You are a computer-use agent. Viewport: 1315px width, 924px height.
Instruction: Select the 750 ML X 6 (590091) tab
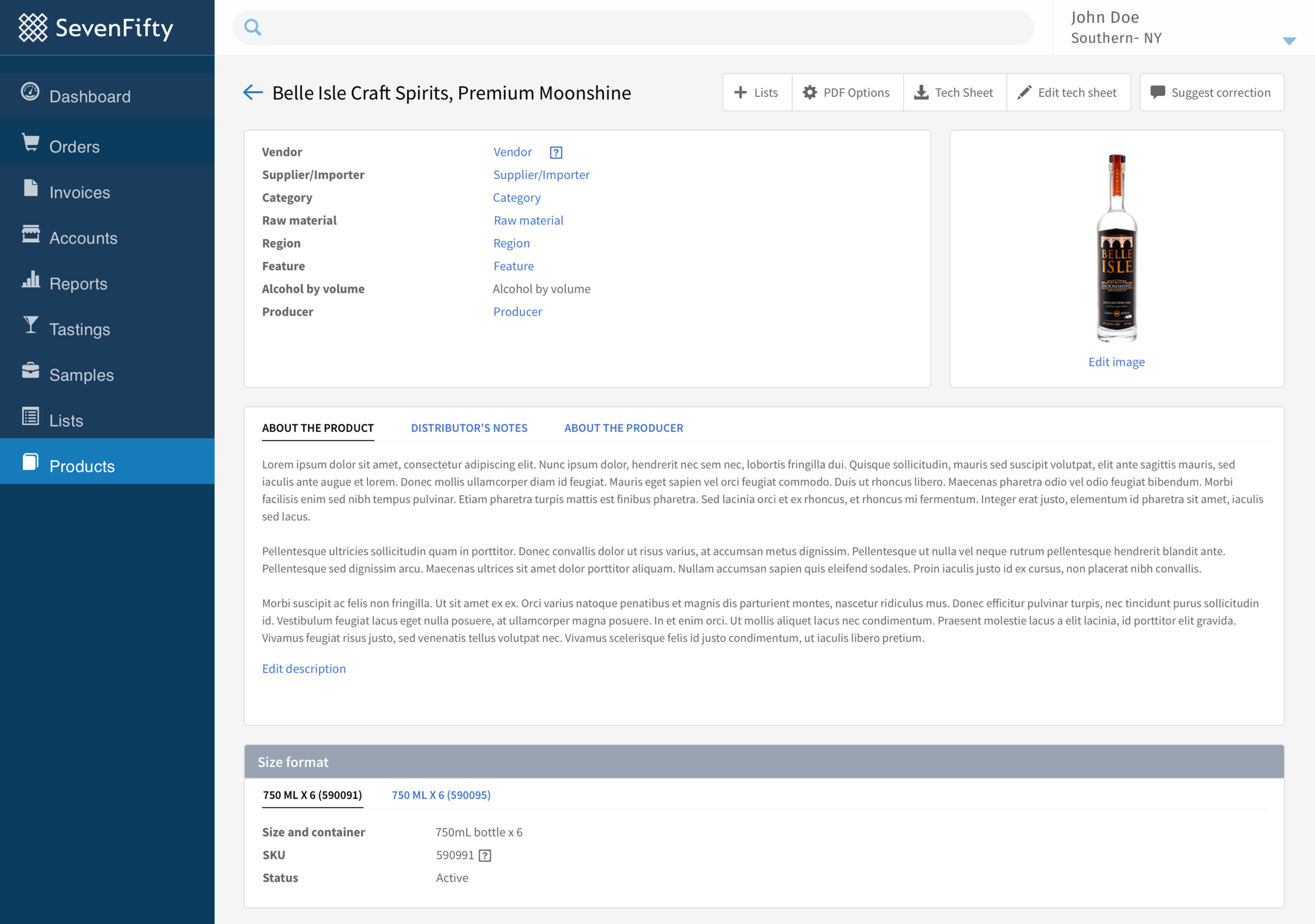(x=313, y=795)
